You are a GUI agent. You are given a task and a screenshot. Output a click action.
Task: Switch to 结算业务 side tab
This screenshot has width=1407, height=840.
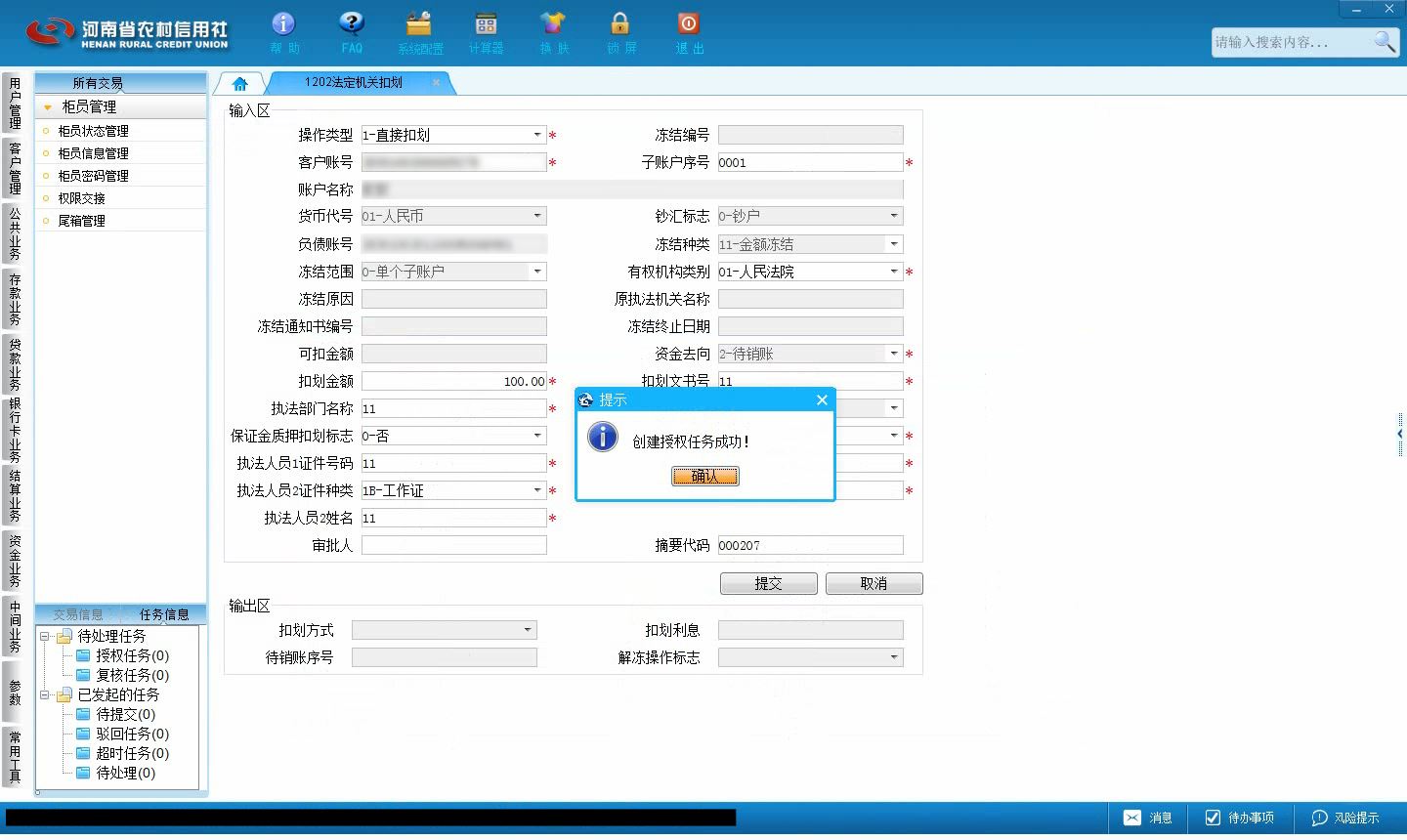pyautogui.click(x=15, y=495)
